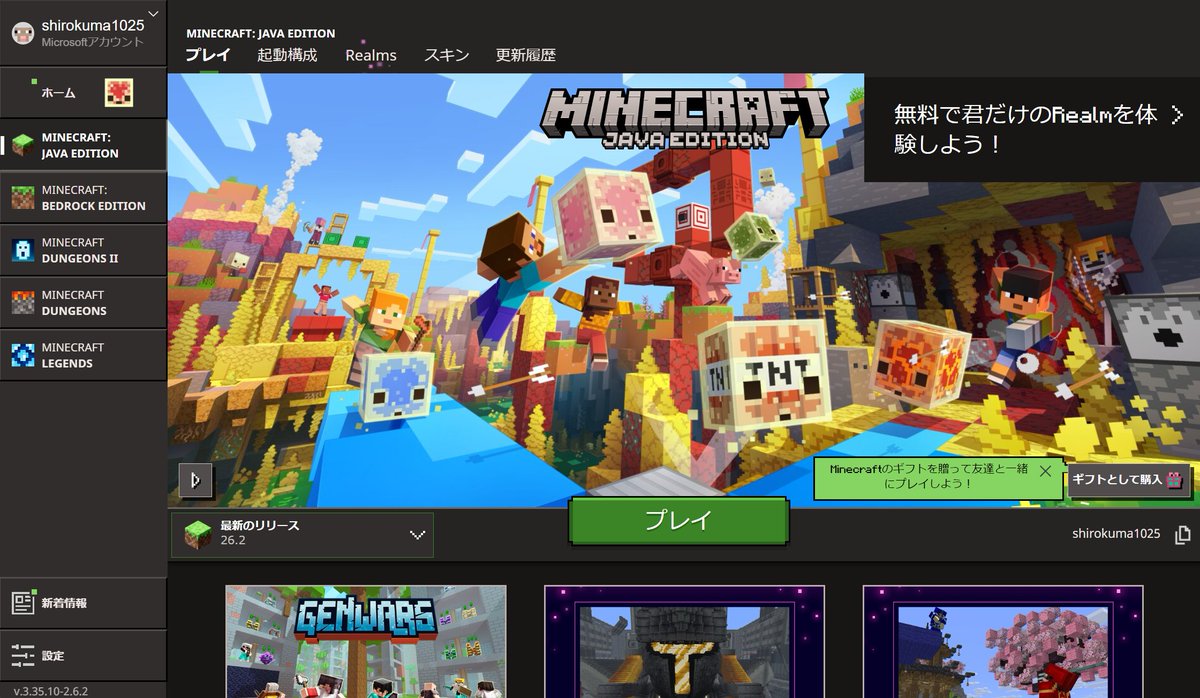
Task: Click the shirokuma1025 name near play bar
Action: 1116,534
